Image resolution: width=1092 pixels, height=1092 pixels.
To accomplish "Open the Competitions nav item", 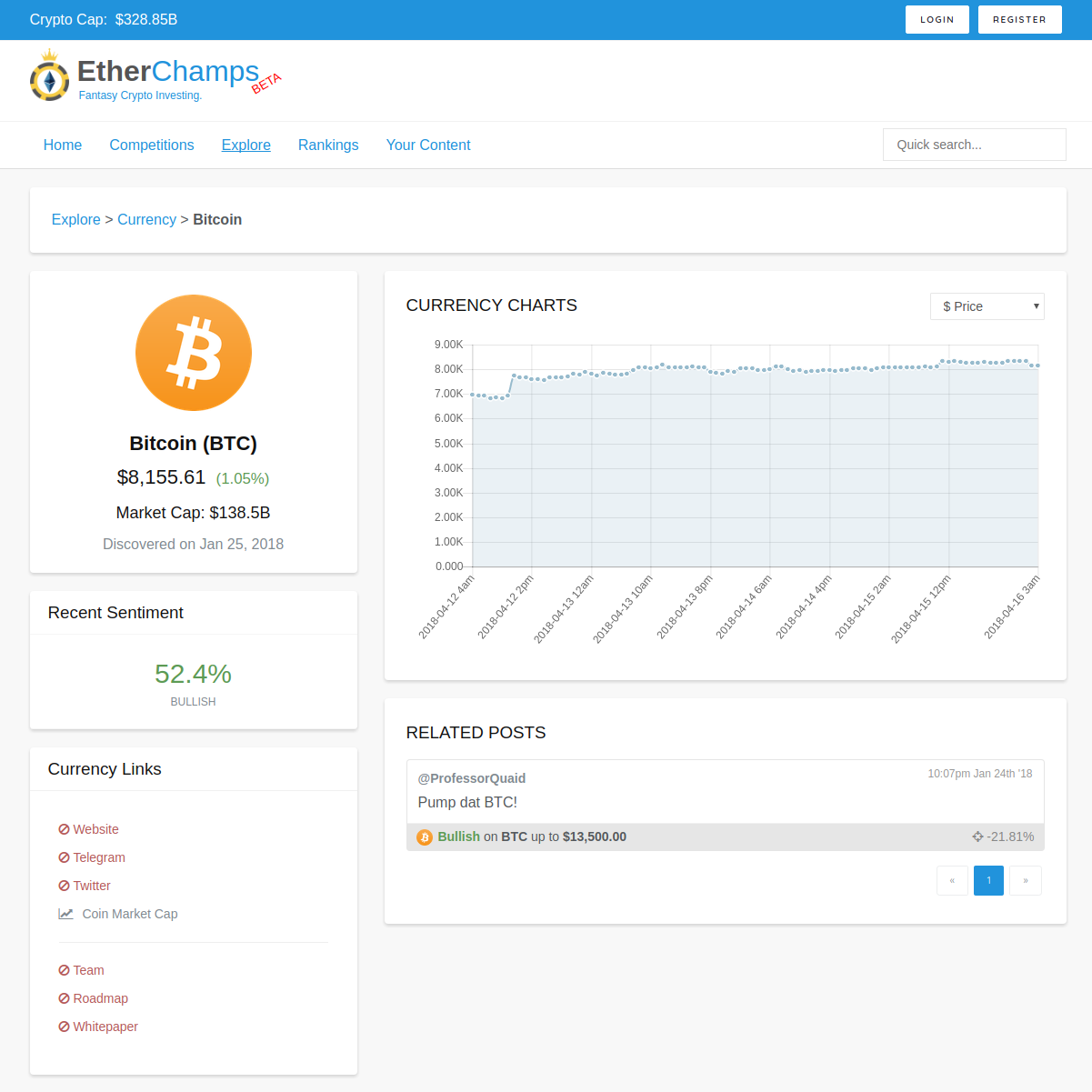I will tap(152, 145).
